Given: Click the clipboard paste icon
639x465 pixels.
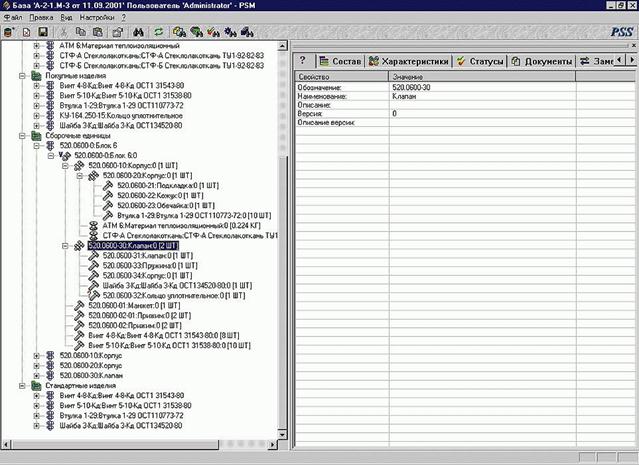Looking at the screenshot, I should tap(98, 32).
